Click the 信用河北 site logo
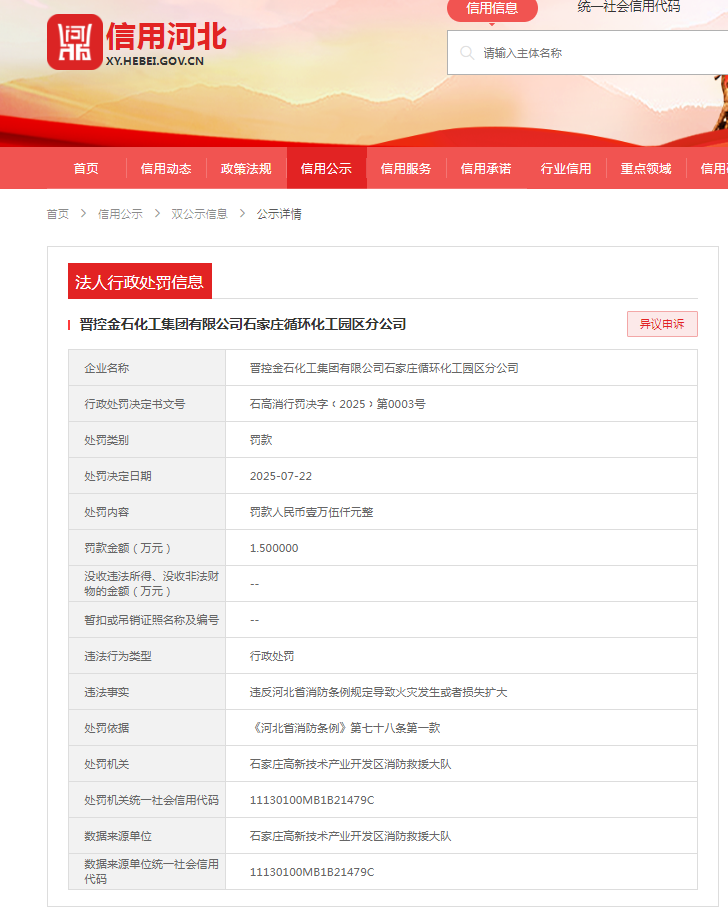The width and height of the screenshot is (728, 918). pos(137,42)
